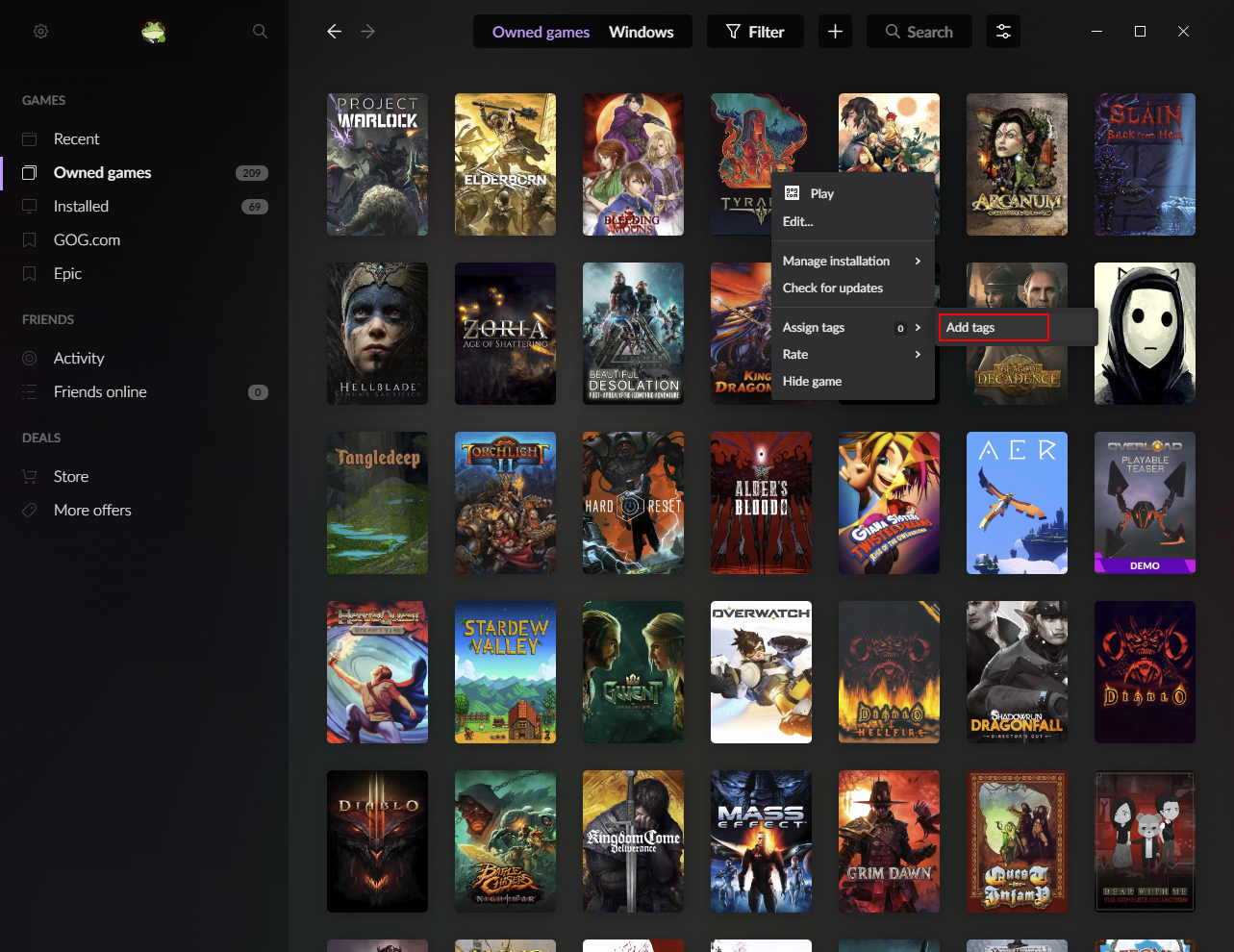This screenshot has height=952, width=1234.
Task: Click the Play icon in context menu
Action: pyautogui.click(x=792, y=193)
